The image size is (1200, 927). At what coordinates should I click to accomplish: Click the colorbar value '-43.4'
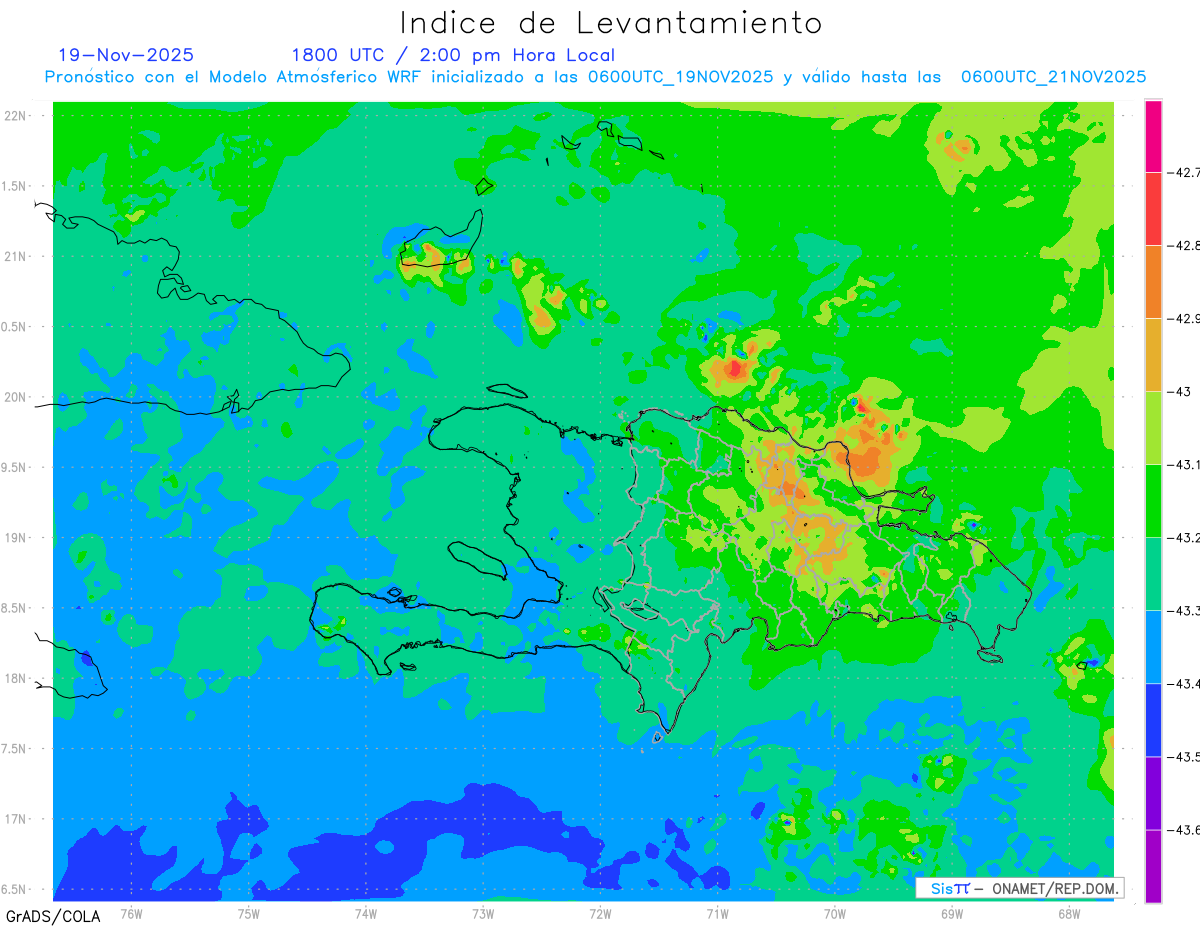[x=1184, y=683]
